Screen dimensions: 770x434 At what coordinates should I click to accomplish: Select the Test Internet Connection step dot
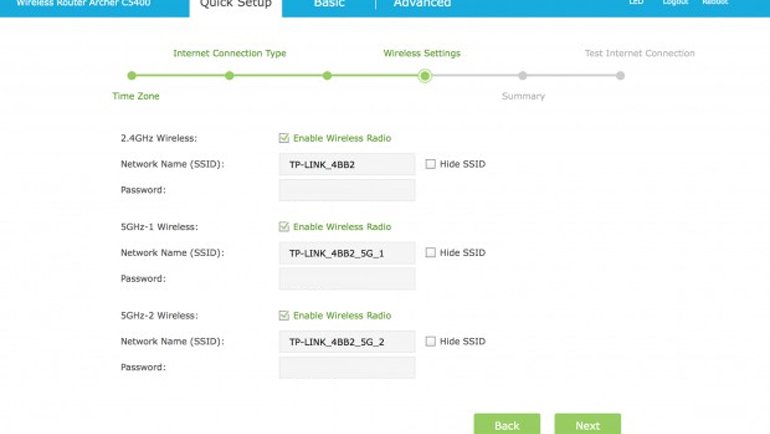[620, 75]
